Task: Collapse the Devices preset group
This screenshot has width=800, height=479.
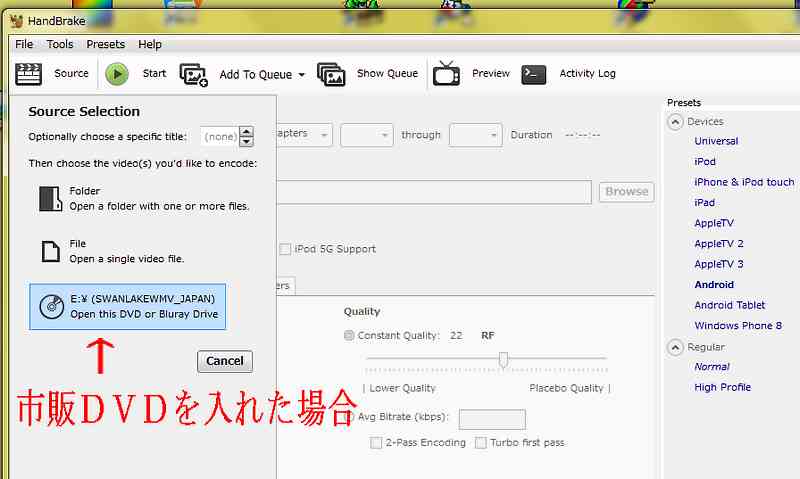Action: tap(675, 122)
